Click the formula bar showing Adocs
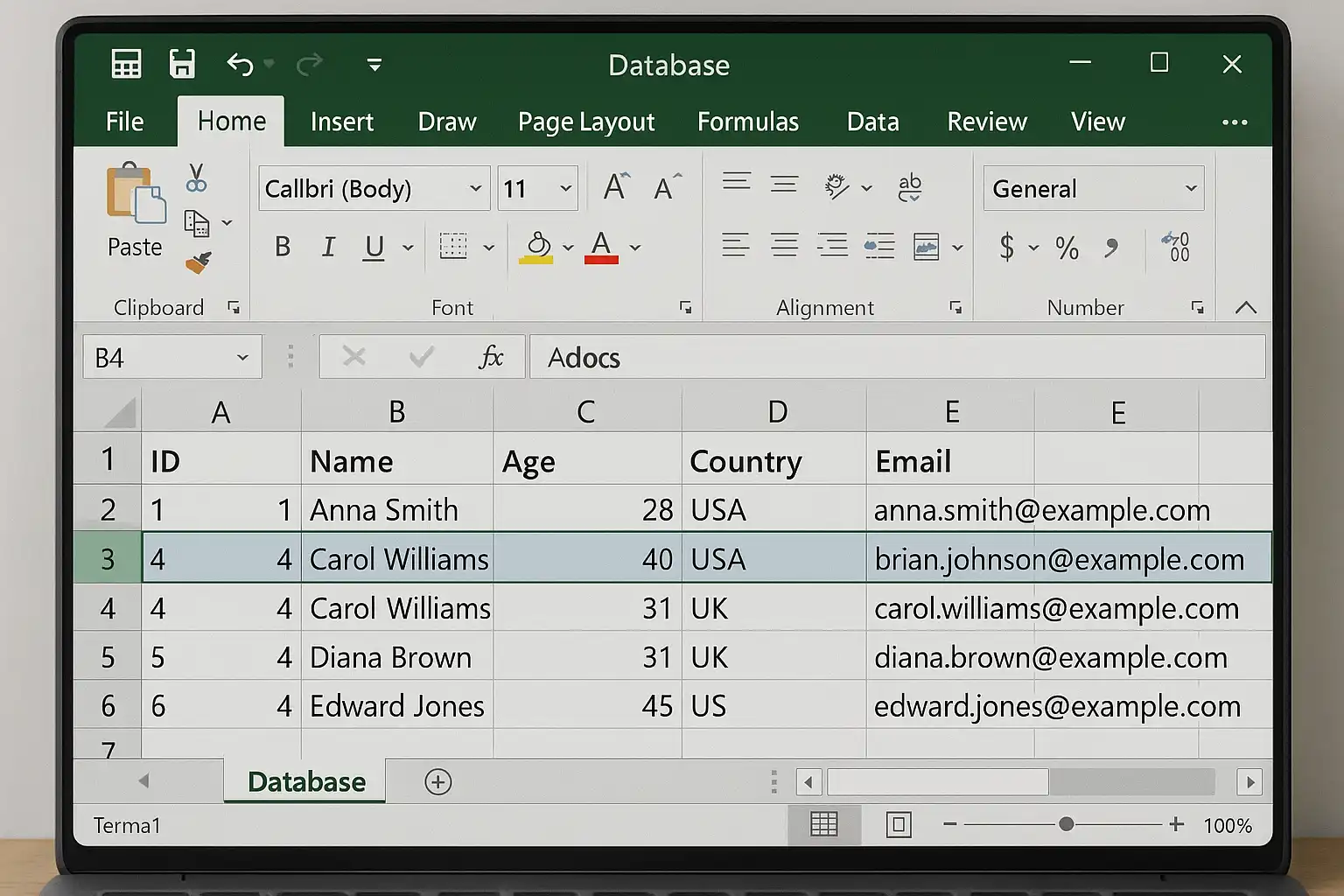Screen dimensions: 1344x896 (897, 357)
